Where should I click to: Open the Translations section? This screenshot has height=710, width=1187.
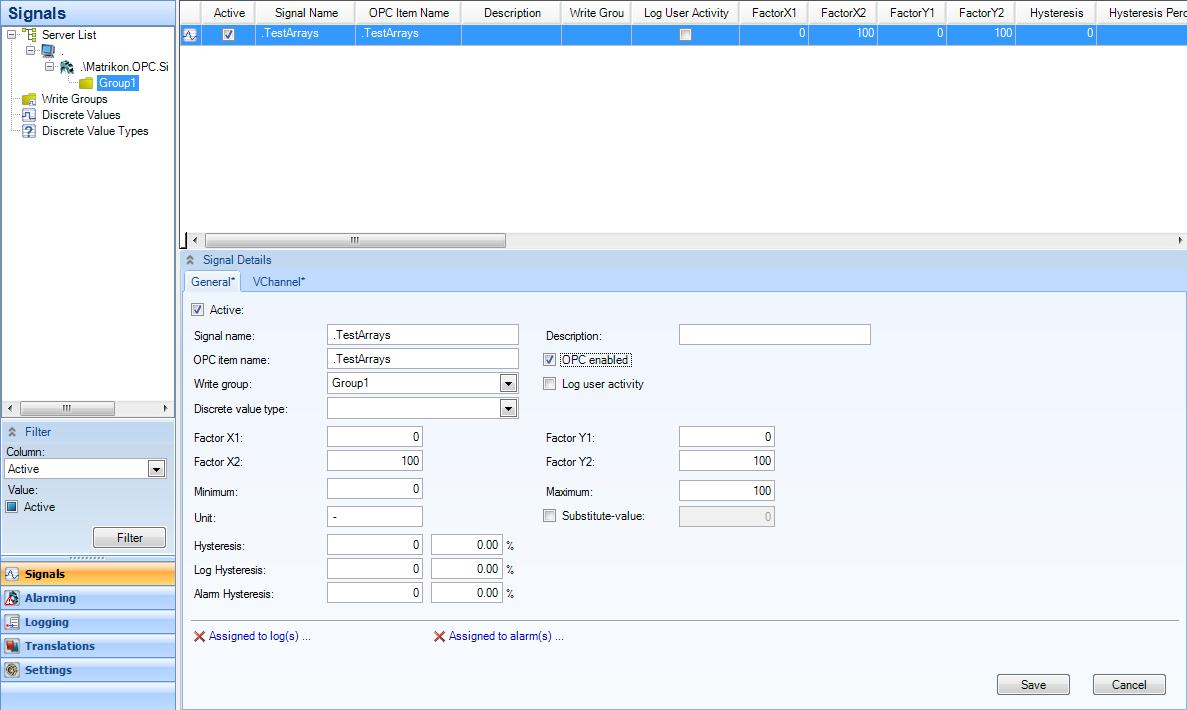59,646
